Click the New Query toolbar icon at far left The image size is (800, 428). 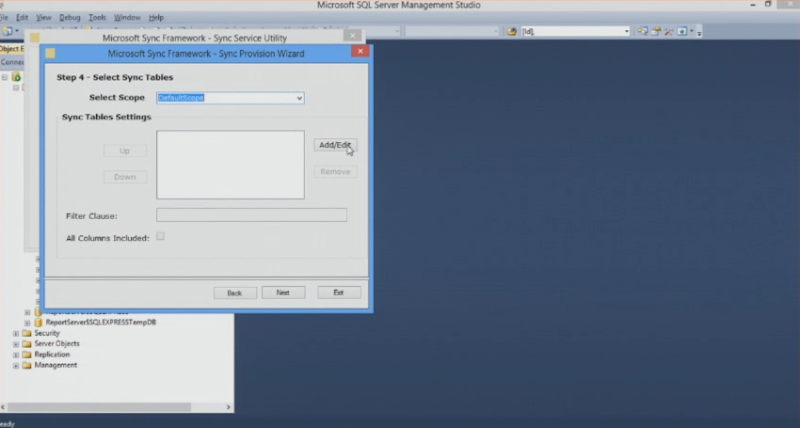coord(7,31)
